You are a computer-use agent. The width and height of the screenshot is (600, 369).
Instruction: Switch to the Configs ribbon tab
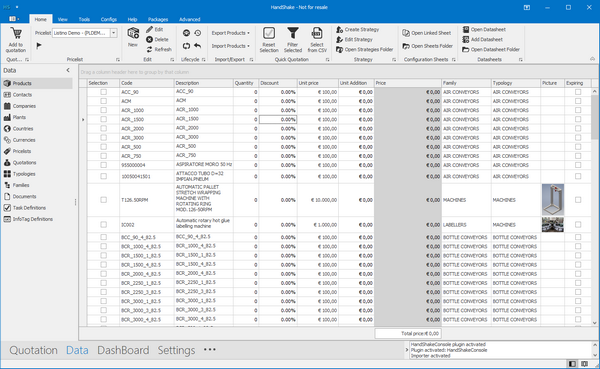coord(109,19)
